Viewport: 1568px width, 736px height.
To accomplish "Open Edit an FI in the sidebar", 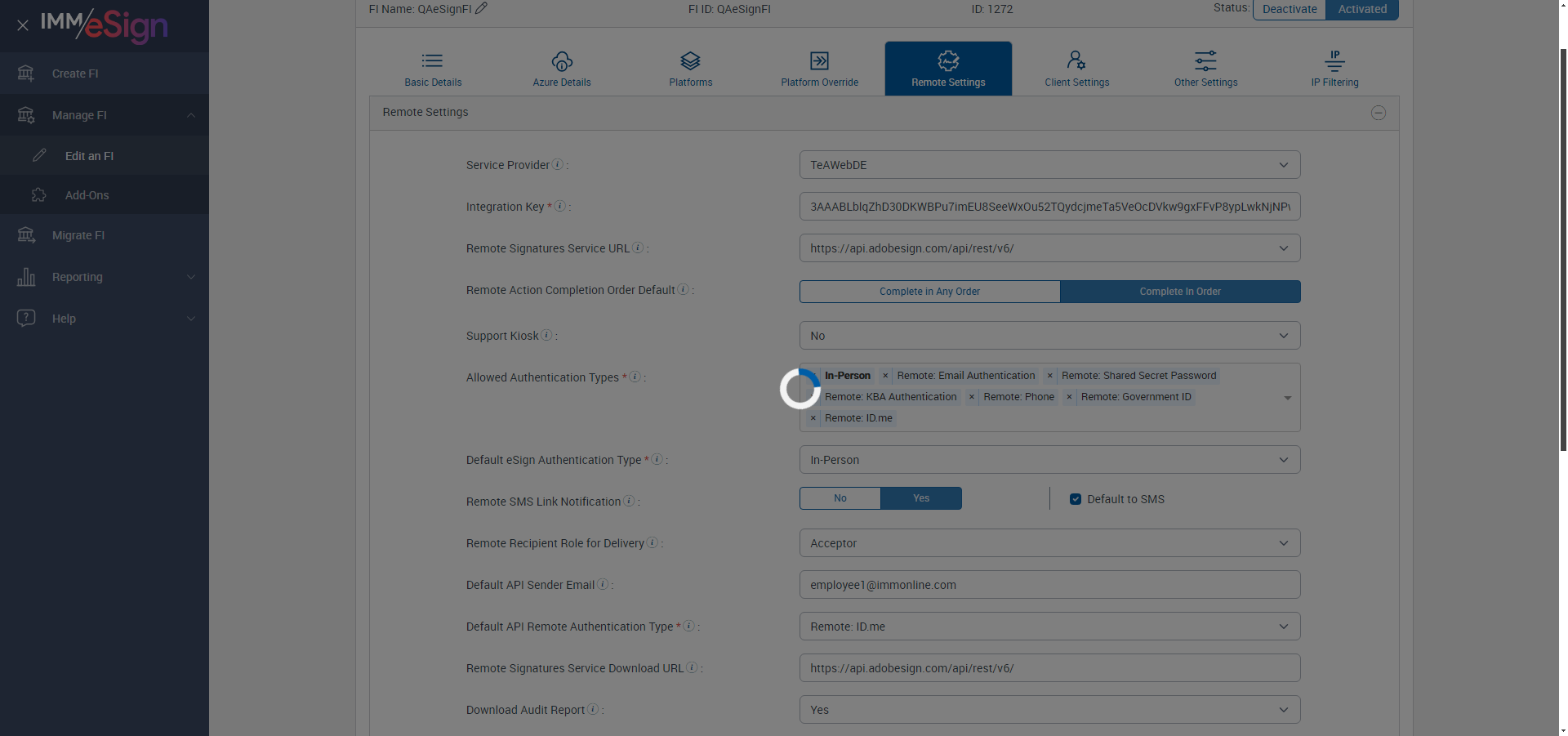I will tap(105, 156).
